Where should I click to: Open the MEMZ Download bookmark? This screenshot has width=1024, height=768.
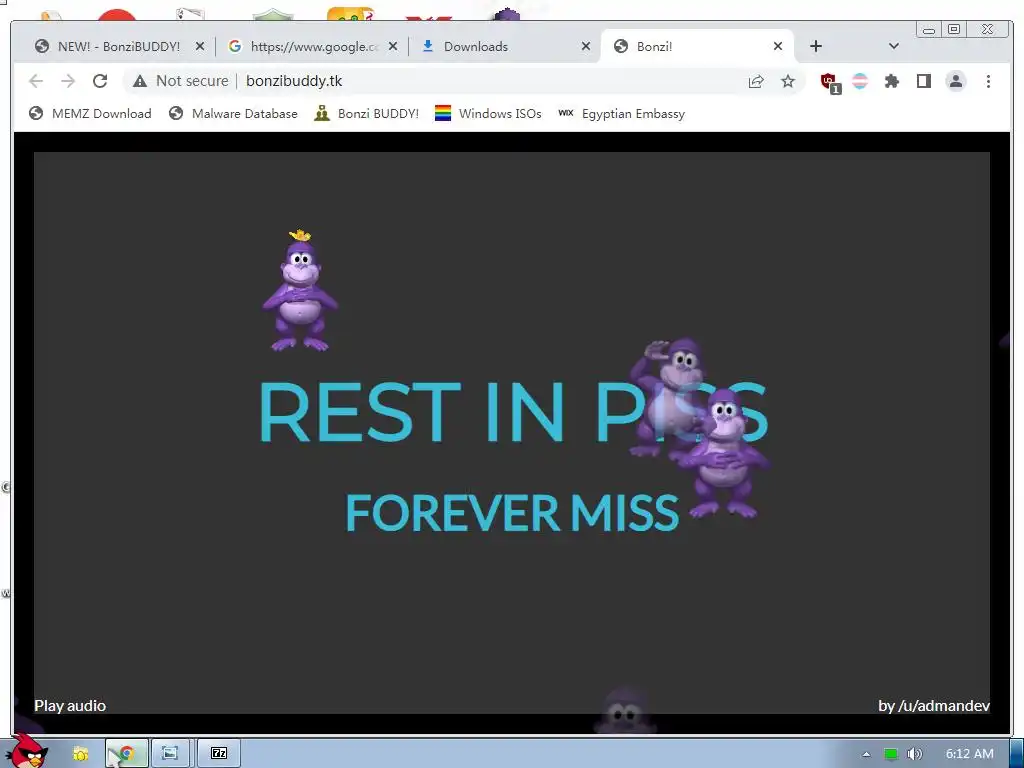click(x=90, y=114)
